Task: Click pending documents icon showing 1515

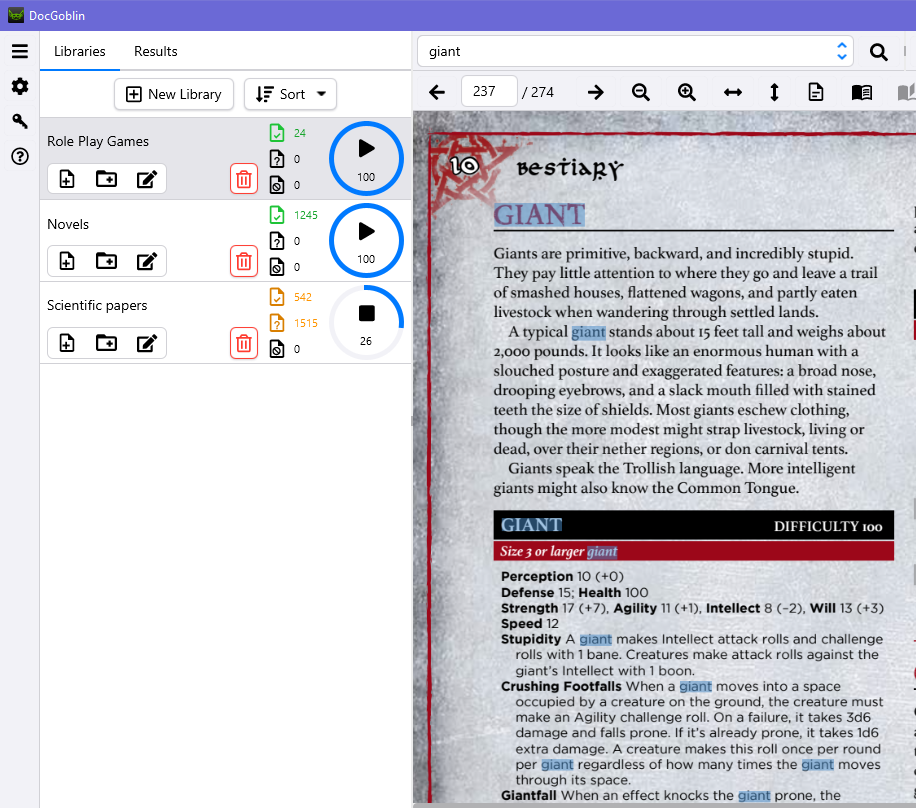Action: [277, 323]
